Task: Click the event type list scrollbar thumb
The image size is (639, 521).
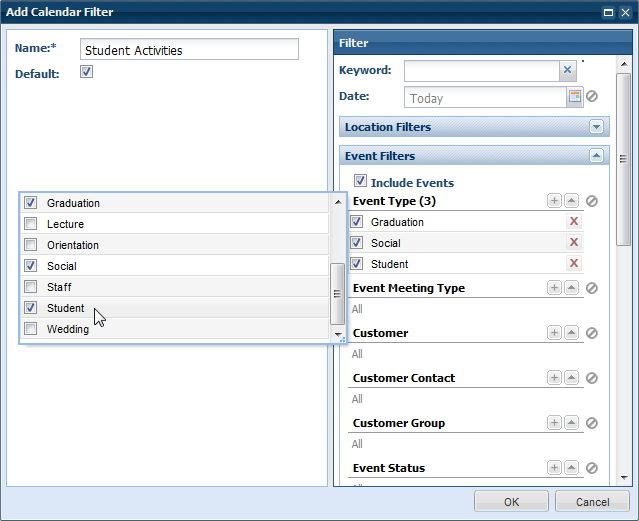Action: [337, 292]
